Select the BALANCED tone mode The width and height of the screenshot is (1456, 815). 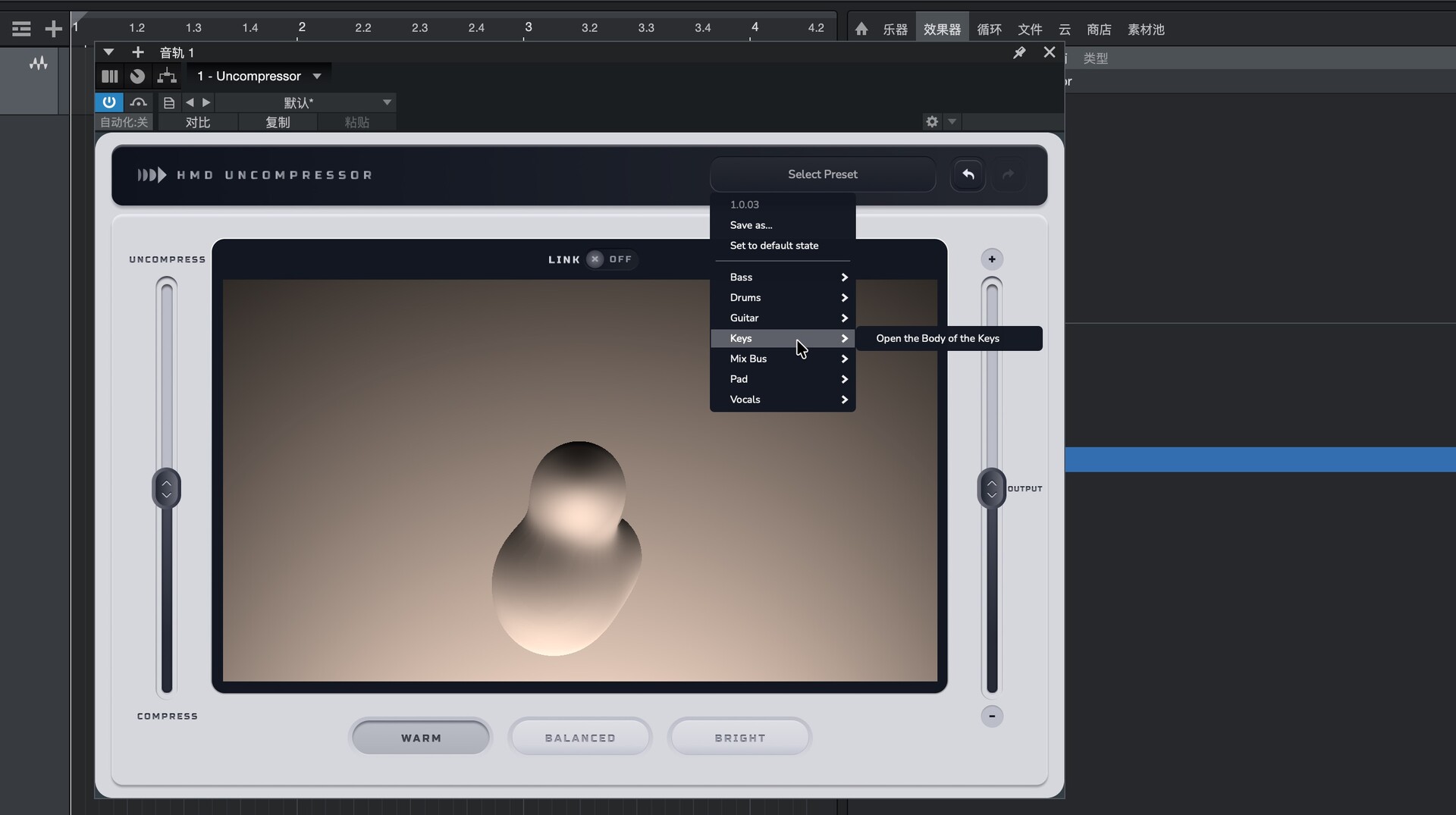tap(580, 738)
